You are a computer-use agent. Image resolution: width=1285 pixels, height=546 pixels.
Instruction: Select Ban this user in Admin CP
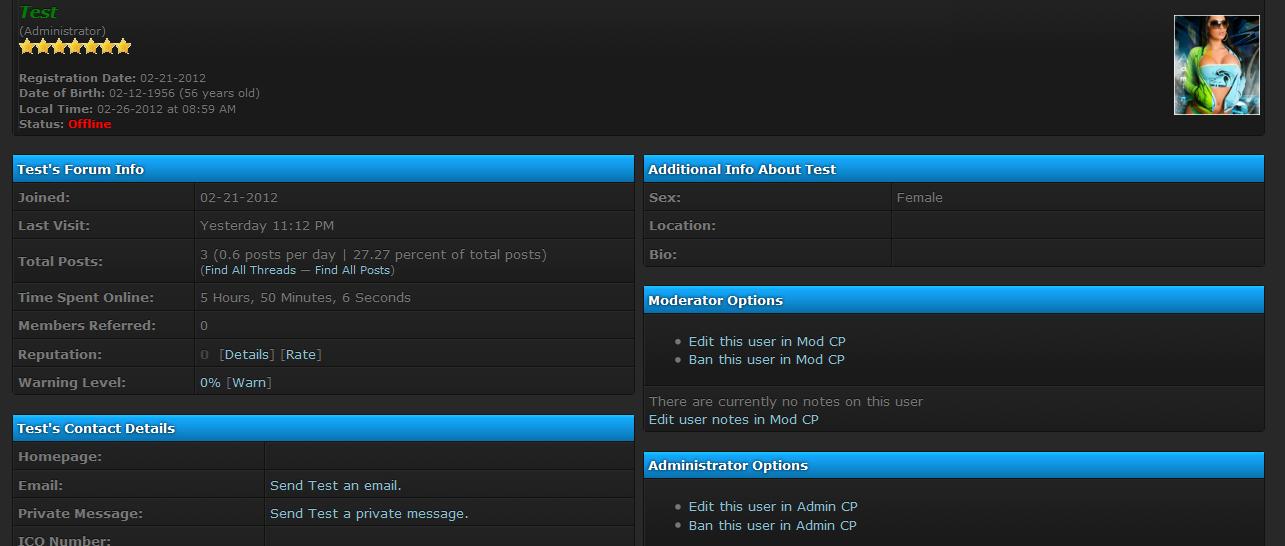(x=772, y=526)
